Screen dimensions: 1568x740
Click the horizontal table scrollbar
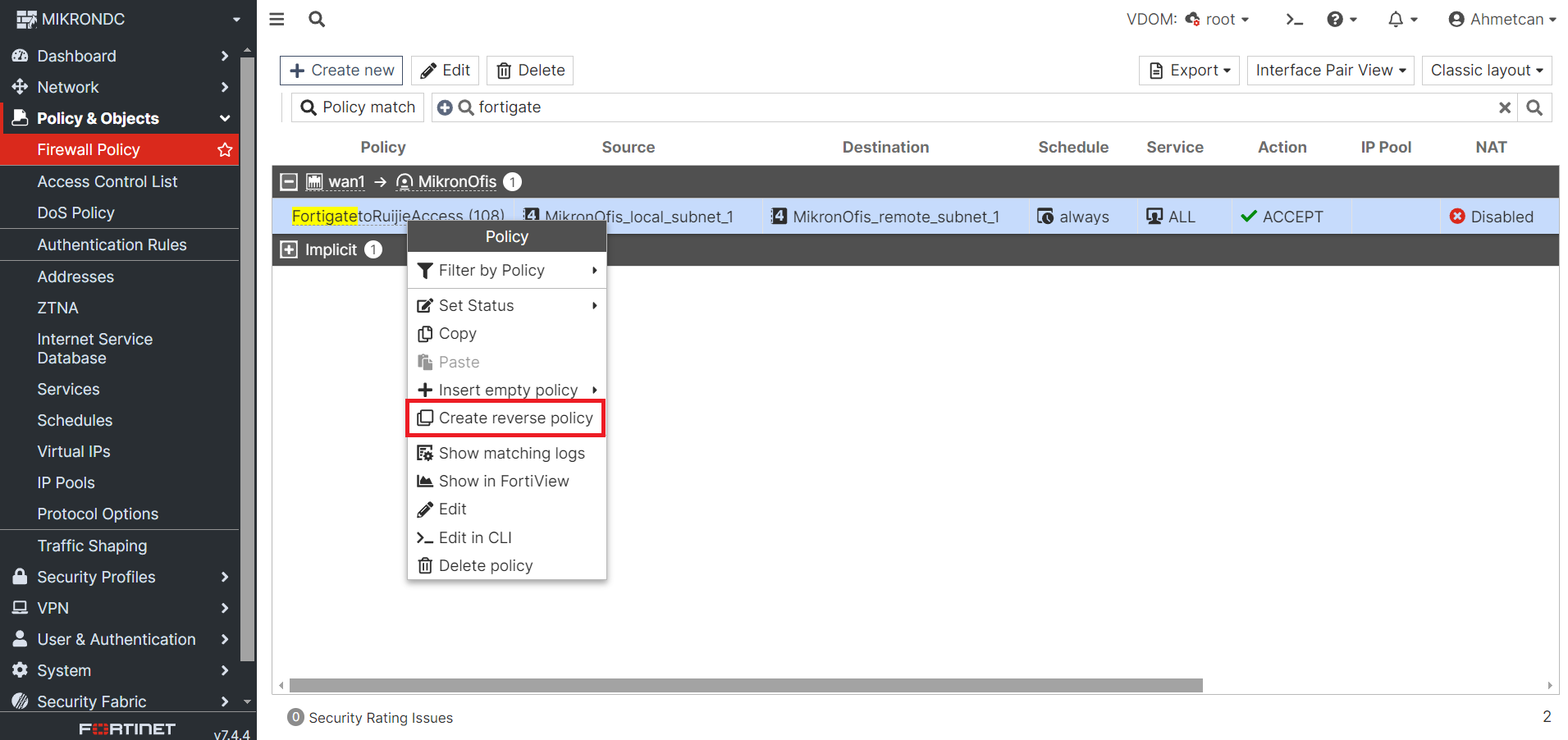click(746, 685)
